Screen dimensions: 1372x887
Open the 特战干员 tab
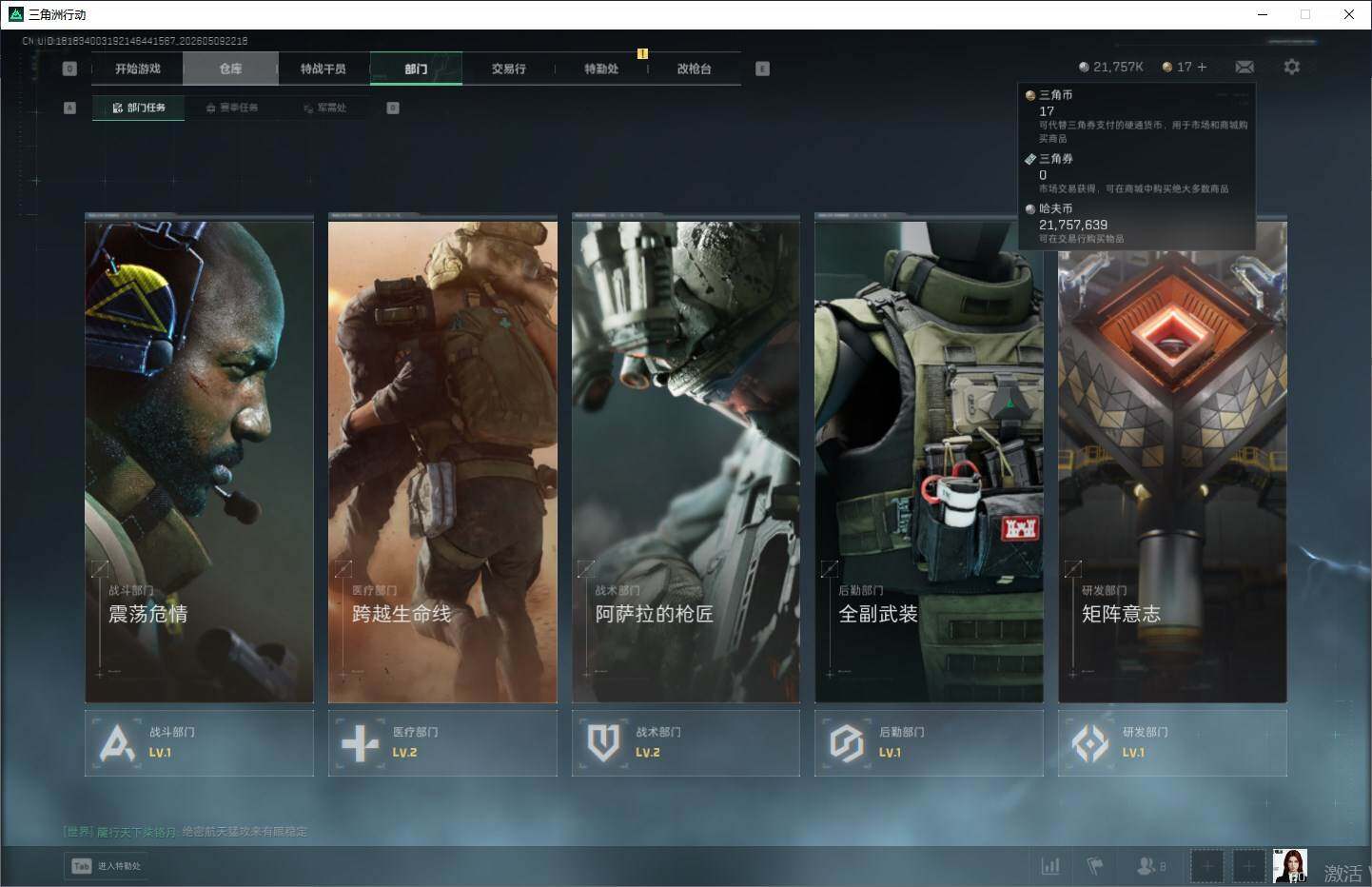click(x=323, y=69)
